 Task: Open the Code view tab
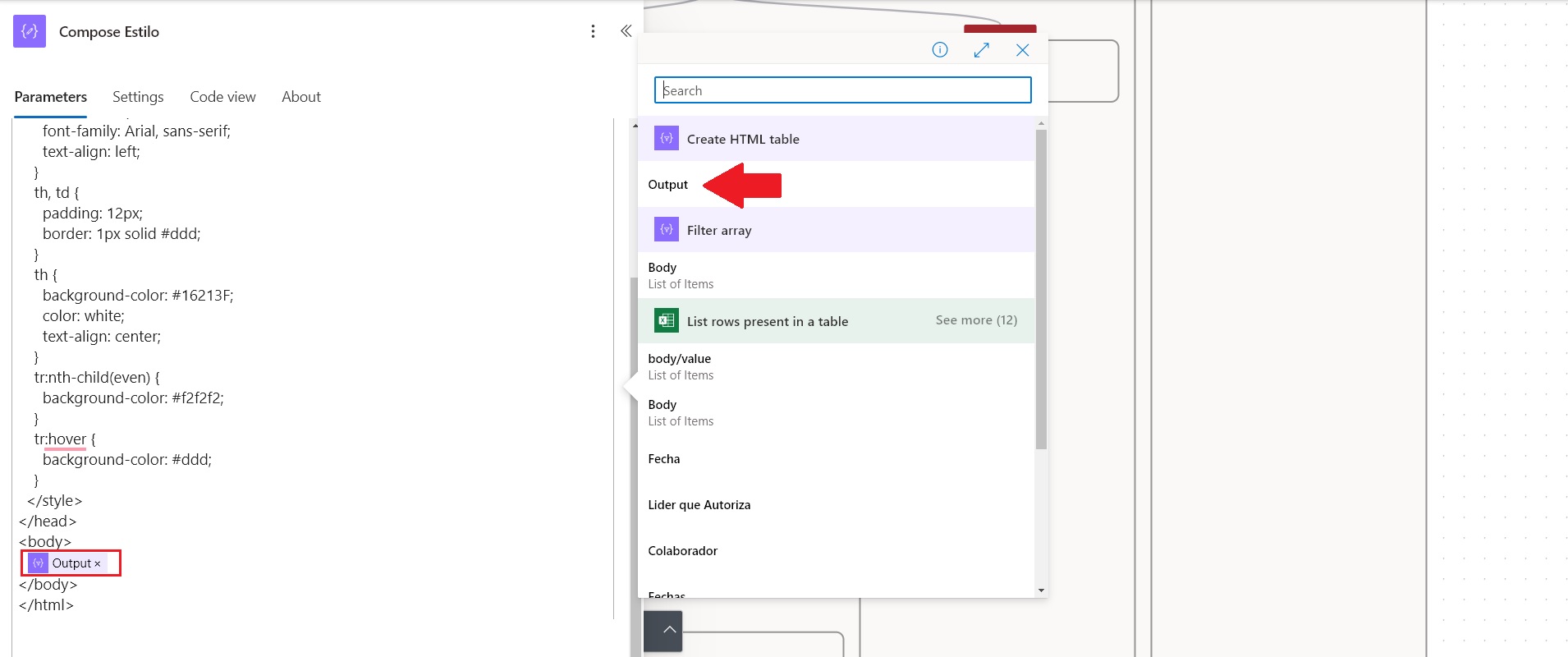(222, 97)
